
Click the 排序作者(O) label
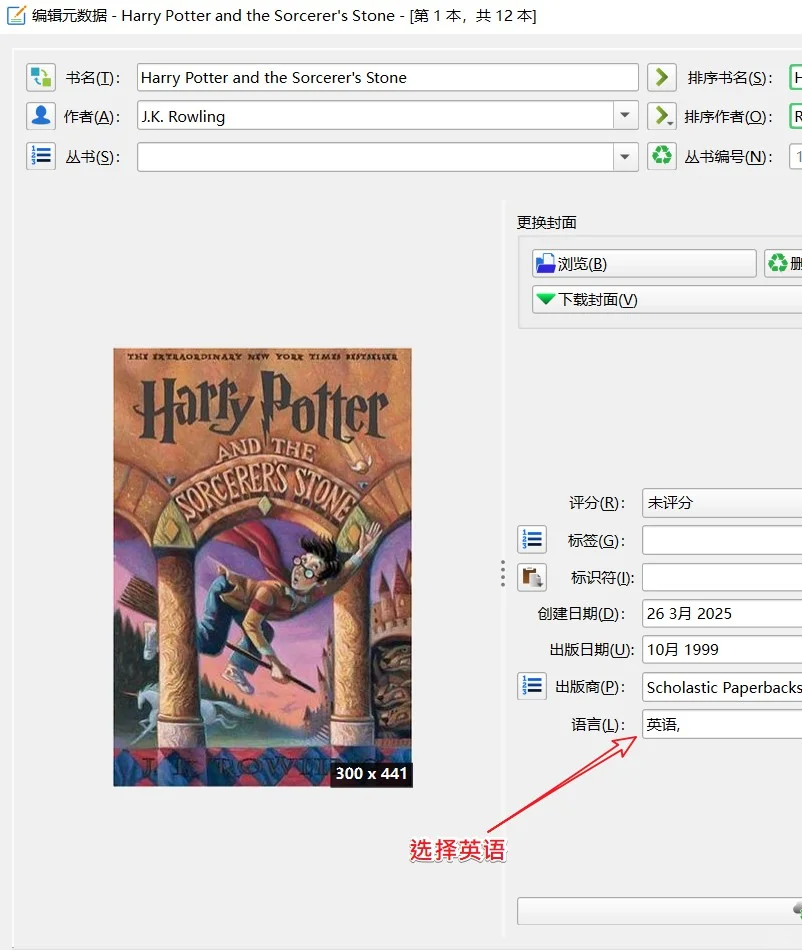pos(728,116)
